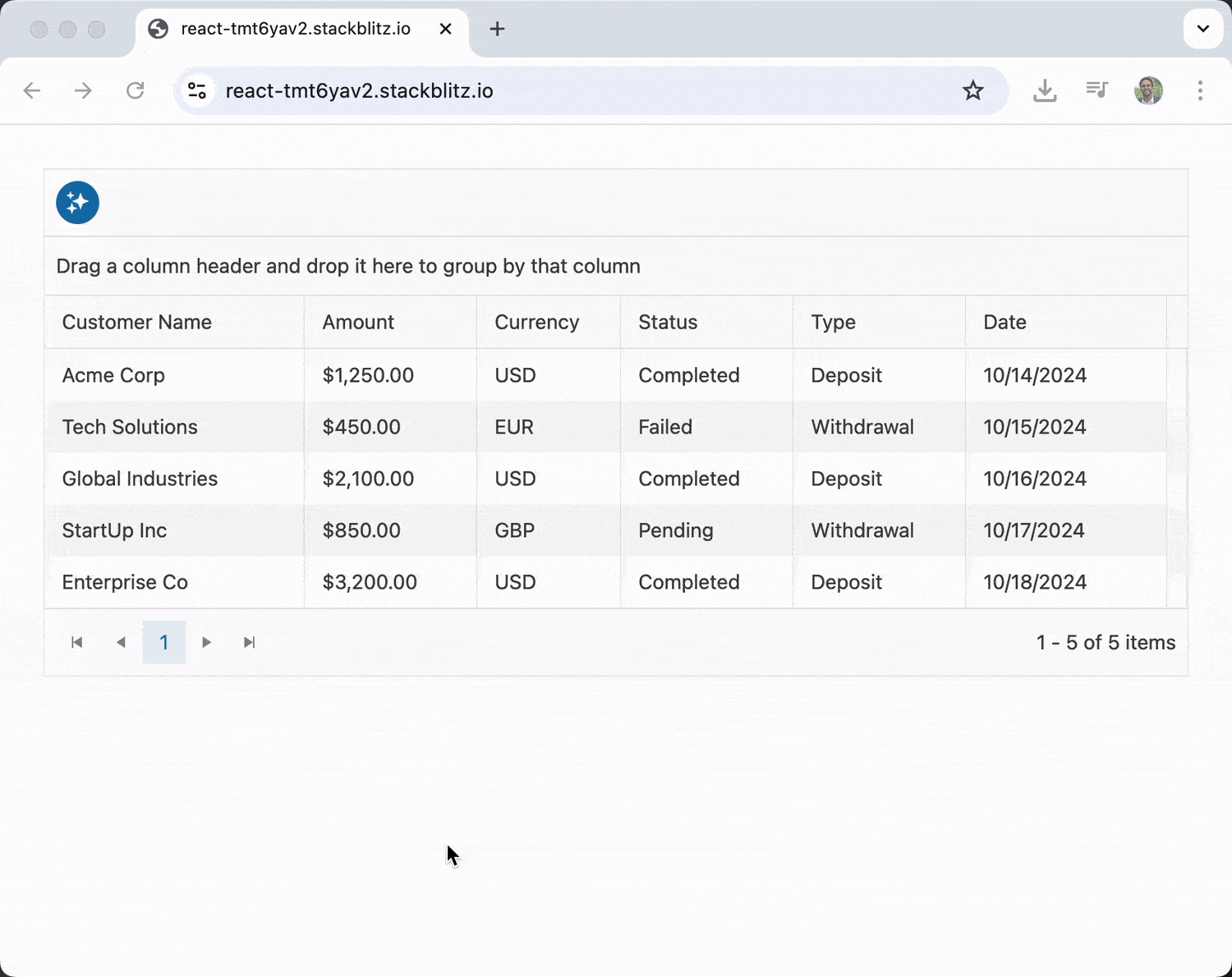Sort by the Amount column header

click(358, 322)
